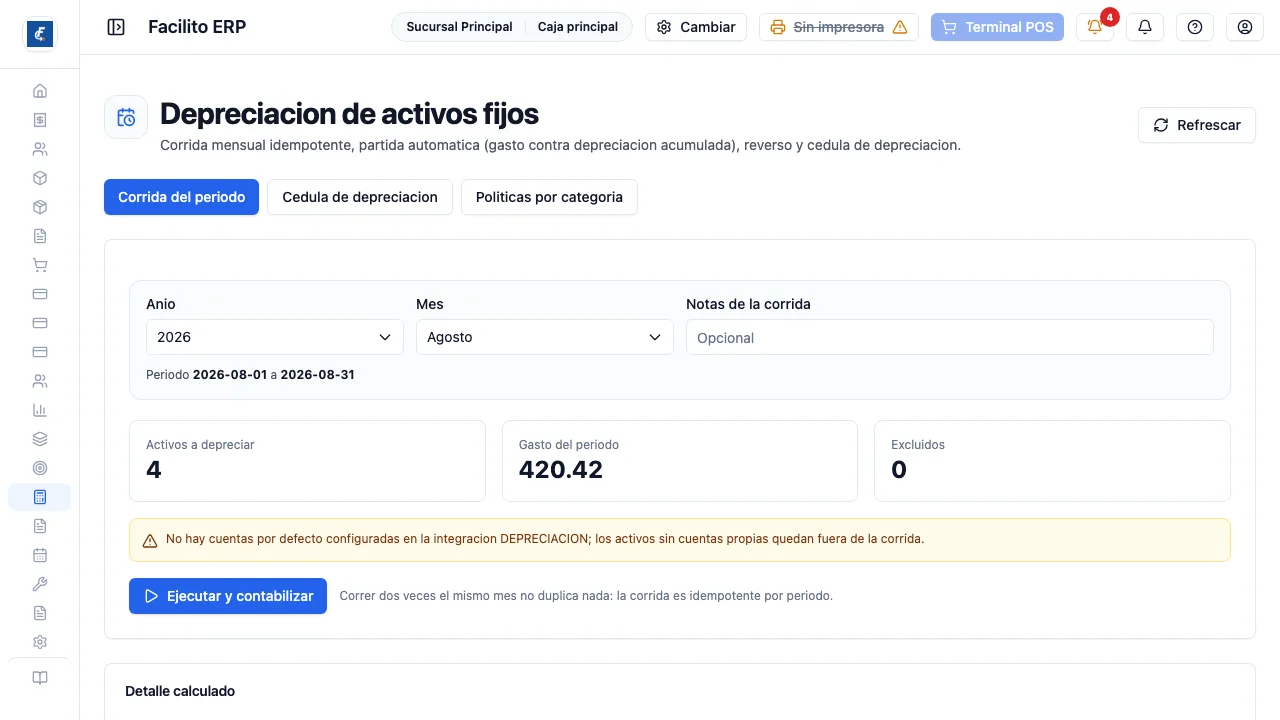The height and width of the screenshot is (720, 1280).
Task: Click the Notas de la corrida input
Action: click(950, 337)
